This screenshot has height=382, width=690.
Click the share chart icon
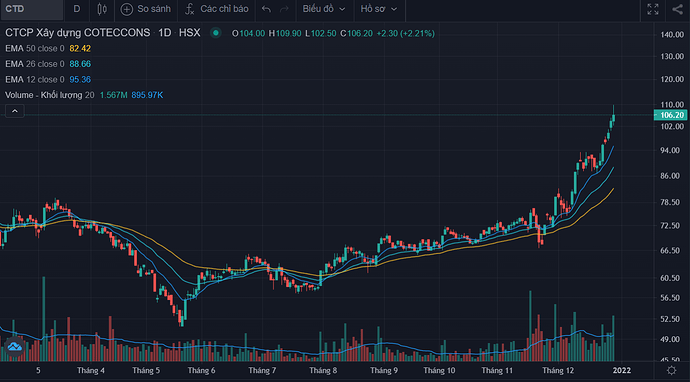click(677, 9)
